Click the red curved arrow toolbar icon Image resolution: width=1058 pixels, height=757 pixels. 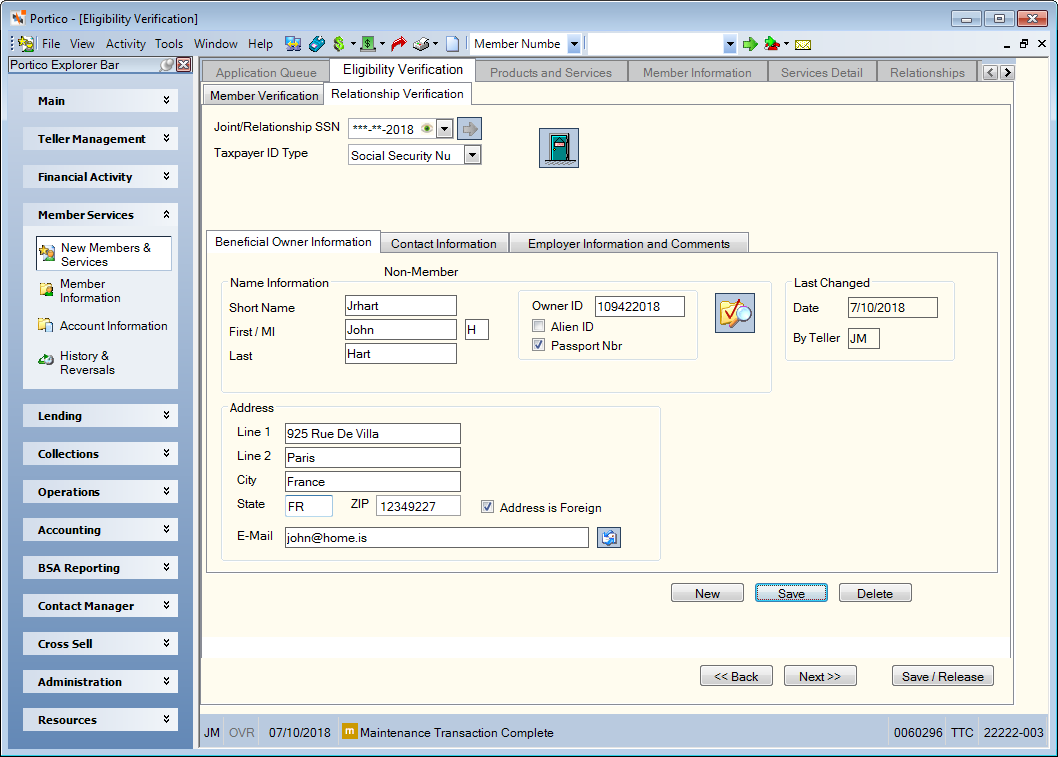pyautogui.click(x=399, y=45)
